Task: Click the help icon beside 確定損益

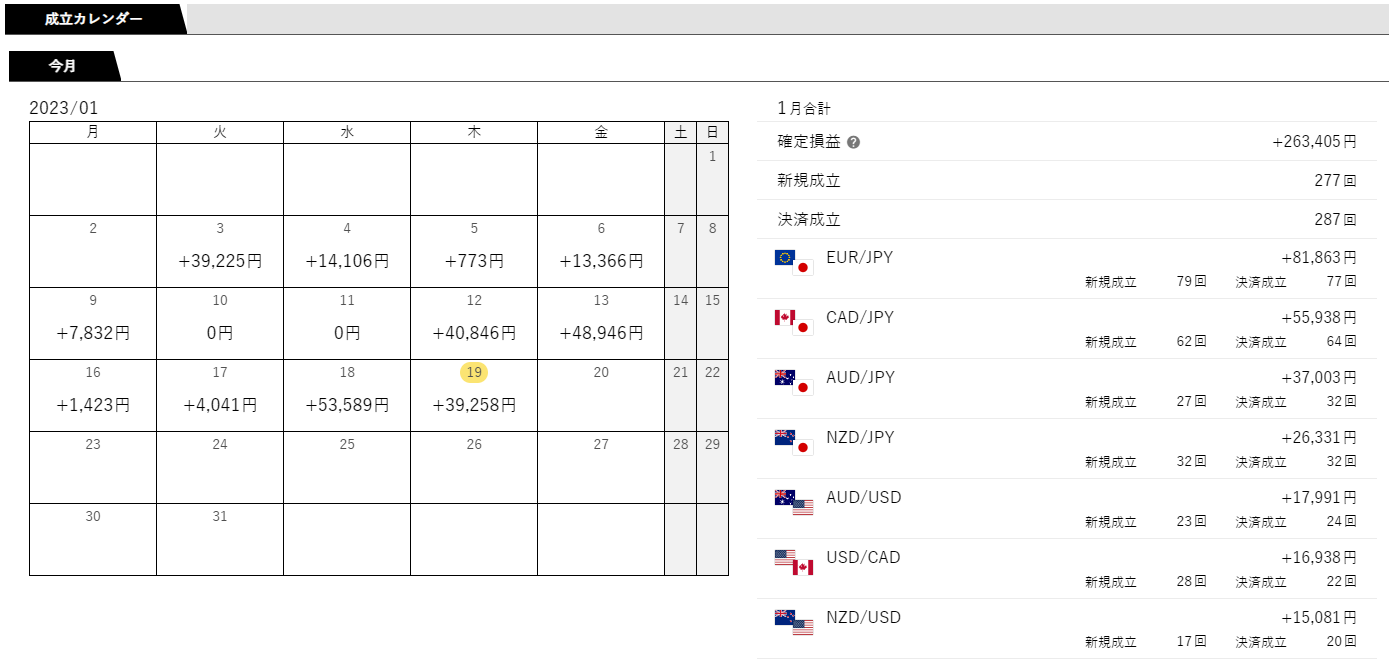Action: coord(853,142)
